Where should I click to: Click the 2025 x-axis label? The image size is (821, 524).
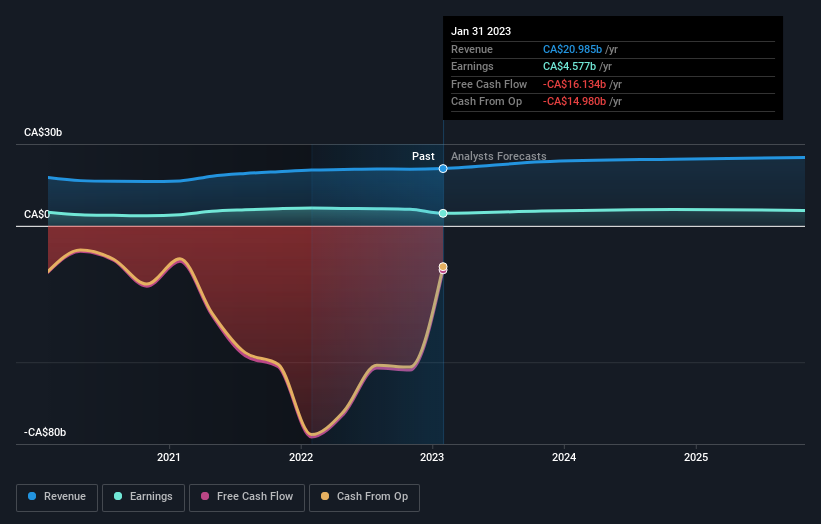[x=696, y=457]
